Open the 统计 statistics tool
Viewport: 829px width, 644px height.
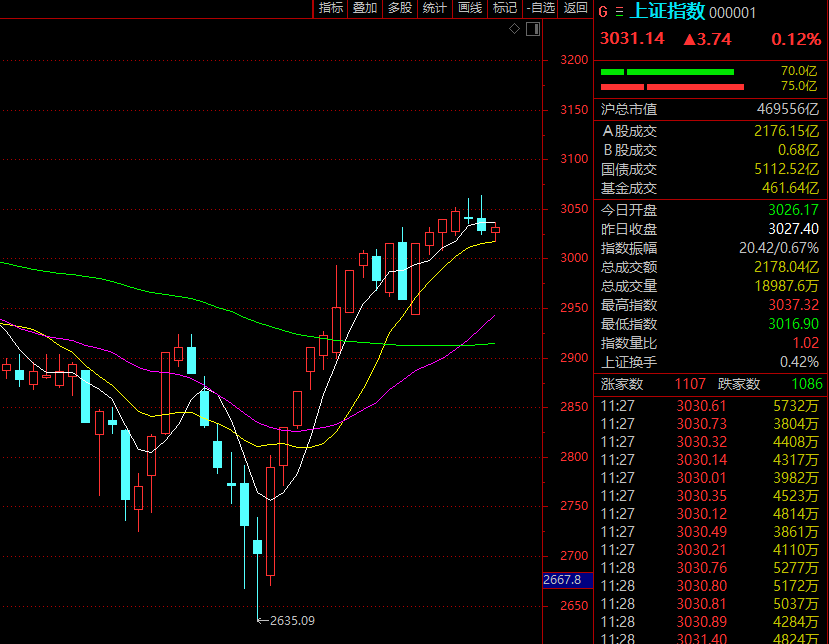[x=435, y=8]
